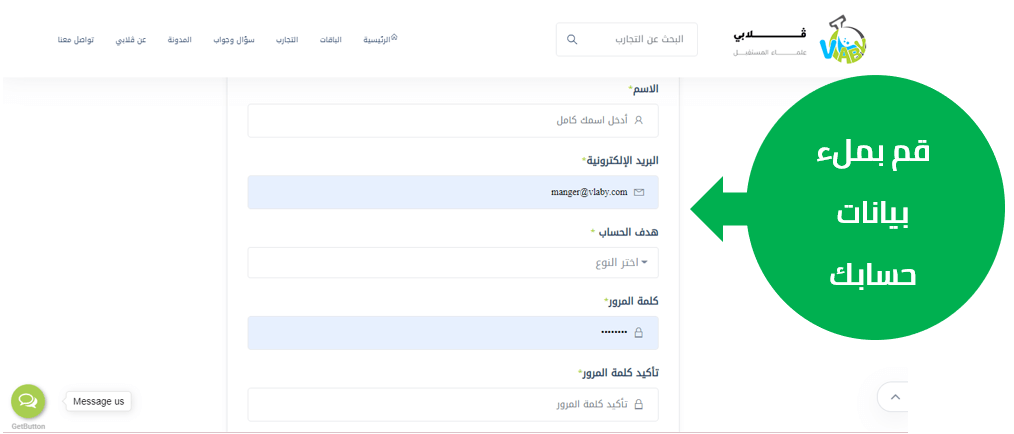This screenshot has width=1014, height=434.
Task: Open the الرئيسية home menu item
Action: [x=379, y=40]
